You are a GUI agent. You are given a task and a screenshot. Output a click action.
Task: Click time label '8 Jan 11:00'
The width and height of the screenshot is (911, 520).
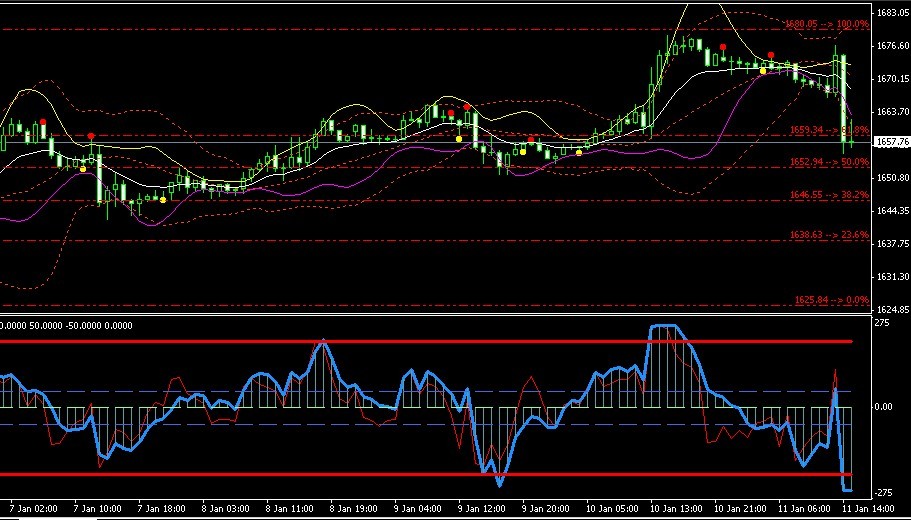[290, 509]
